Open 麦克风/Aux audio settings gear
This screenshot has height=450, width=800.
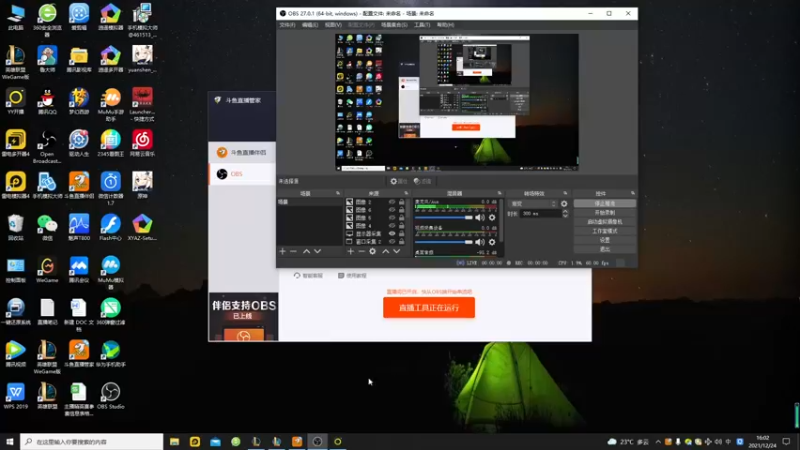tap(492, 217)
